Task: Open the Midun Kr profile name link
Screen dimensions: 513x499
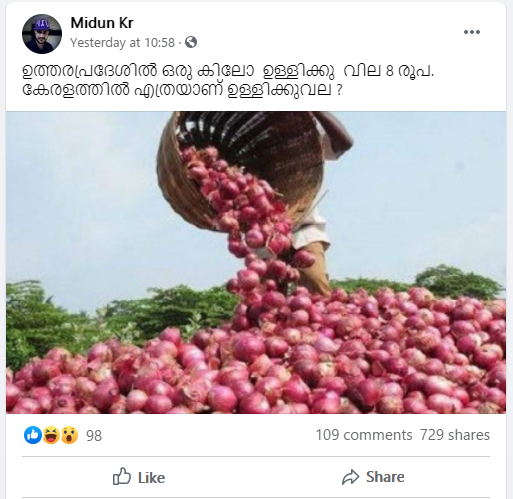Action: tap(102, 23)
